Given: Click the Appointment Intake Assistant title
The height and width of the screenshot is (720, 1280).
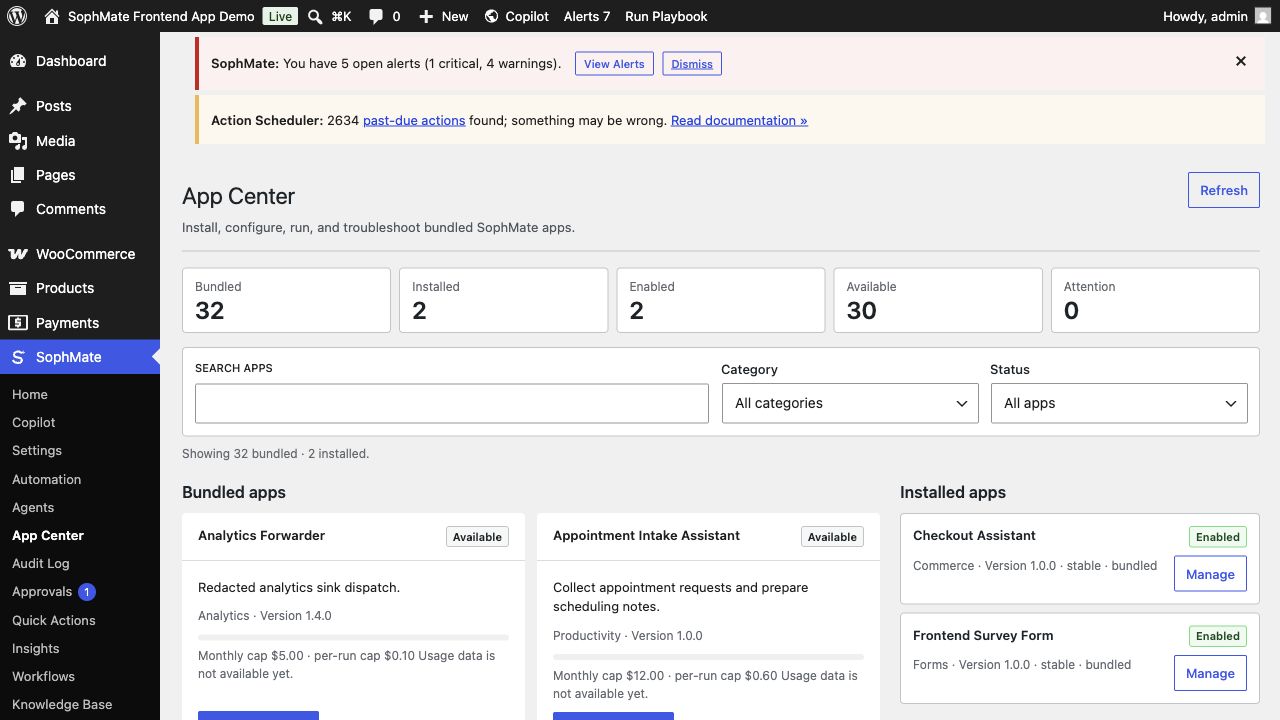Looking at the screenshot, I should [x=646, y=535].
